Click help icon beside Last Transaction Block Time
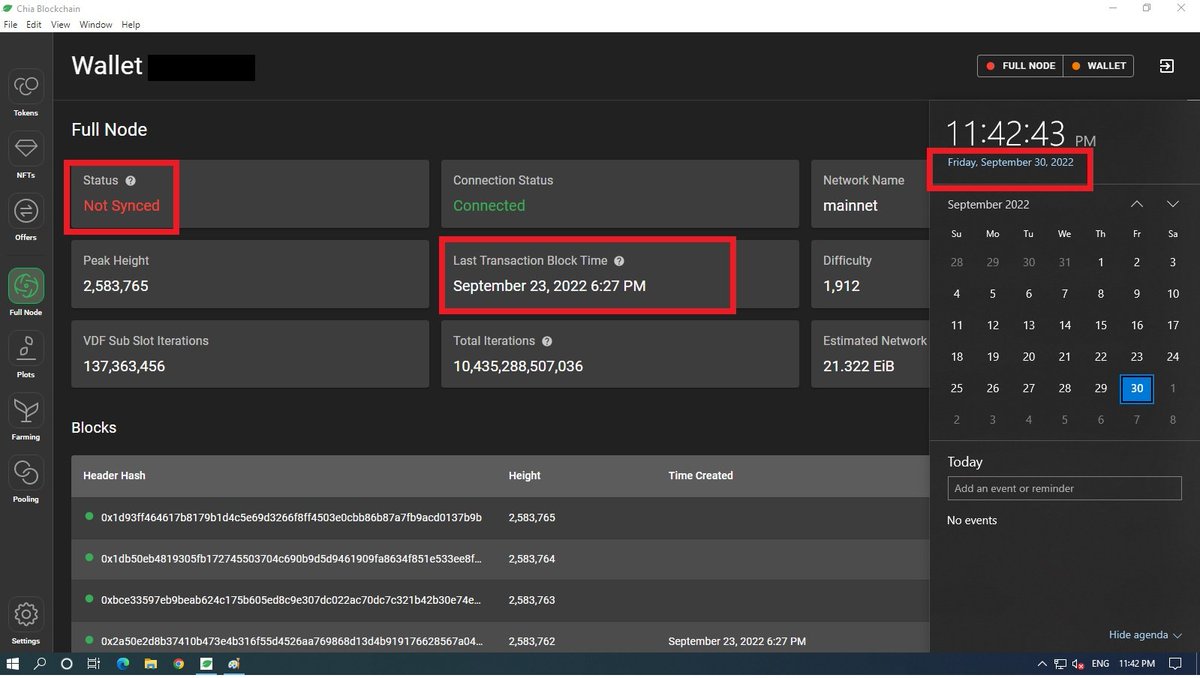 (x=619, y=261)
